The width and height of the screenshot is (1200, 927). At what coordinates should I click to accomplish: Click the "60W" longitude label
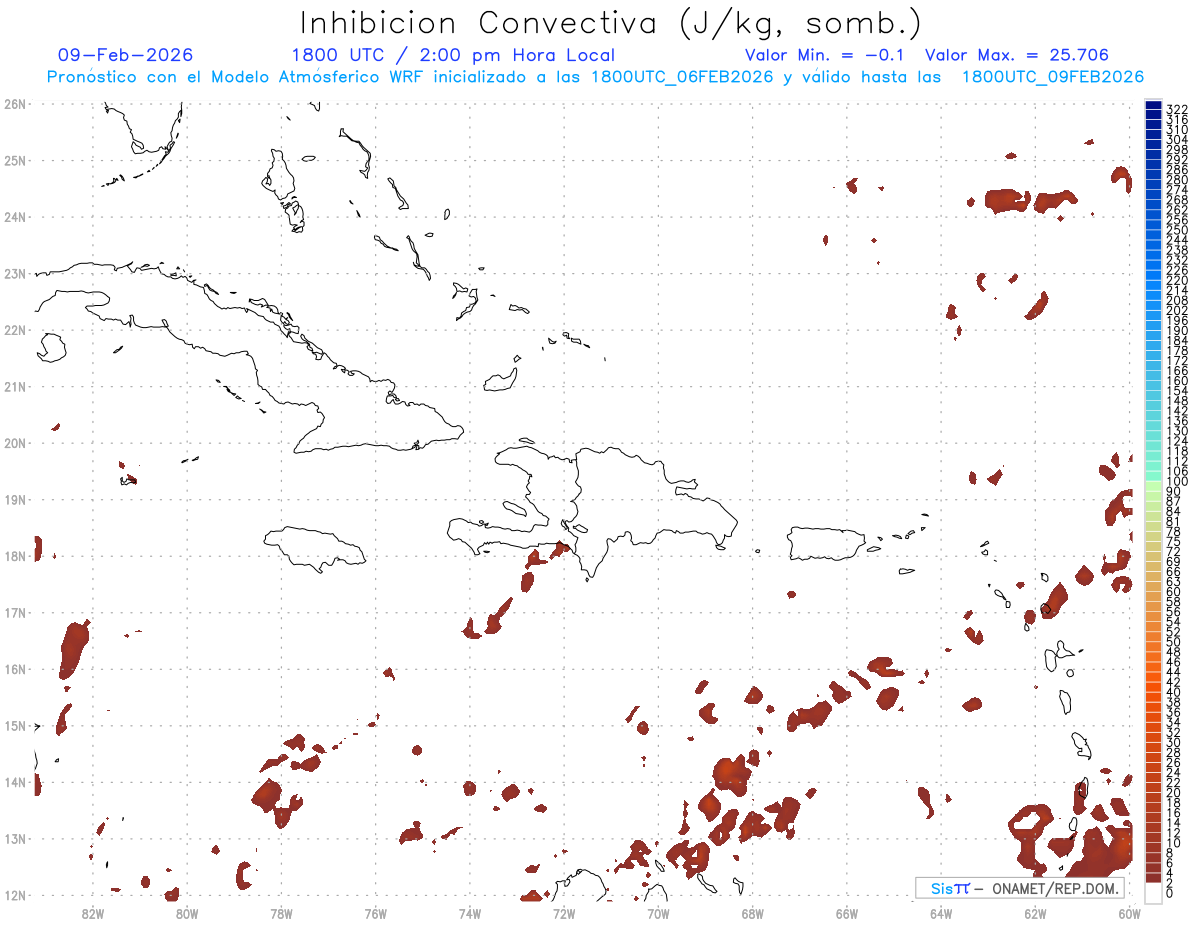1130,913
